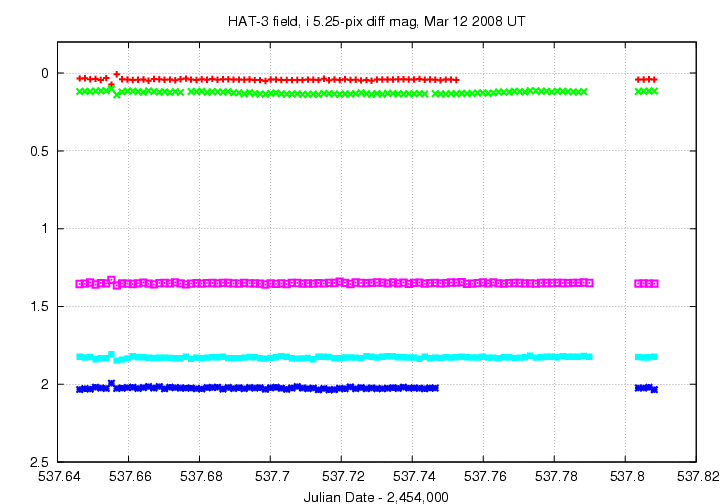This screenshot has height=504, width=720.
Task: Click the x-axis tick label 537.64
Action: [59, 477]
